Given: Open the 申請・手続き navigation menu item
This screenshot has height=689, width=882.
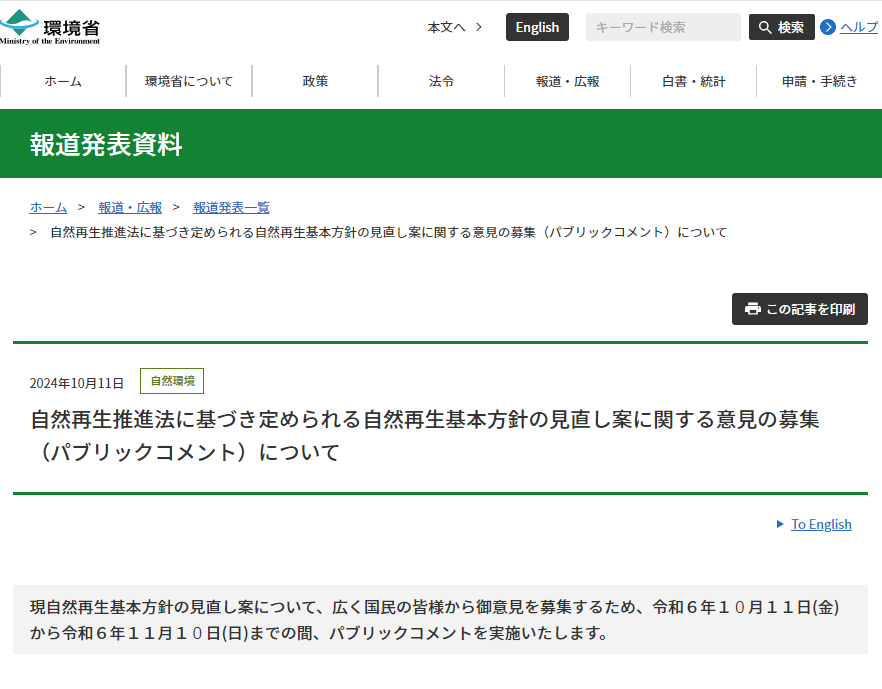Looking at the screenshot, I should point(818,81).
